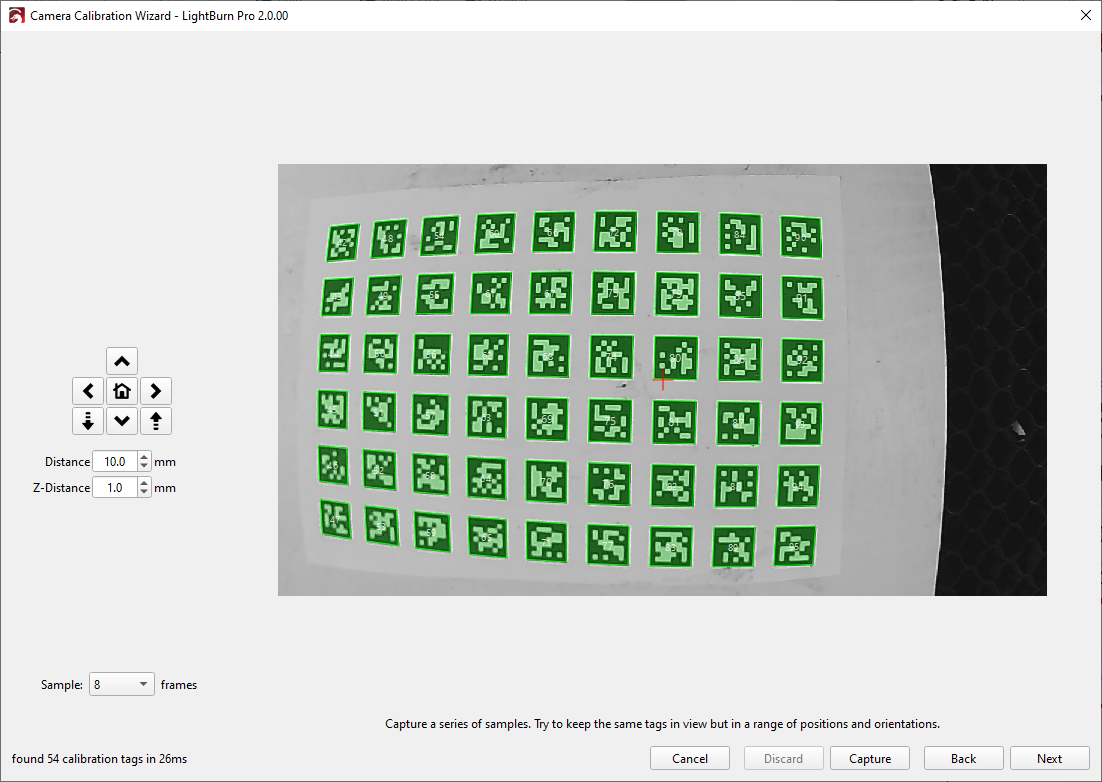The image size is (1102, 782).
Task: Jog the laser head up
Action: click(121, 361)
